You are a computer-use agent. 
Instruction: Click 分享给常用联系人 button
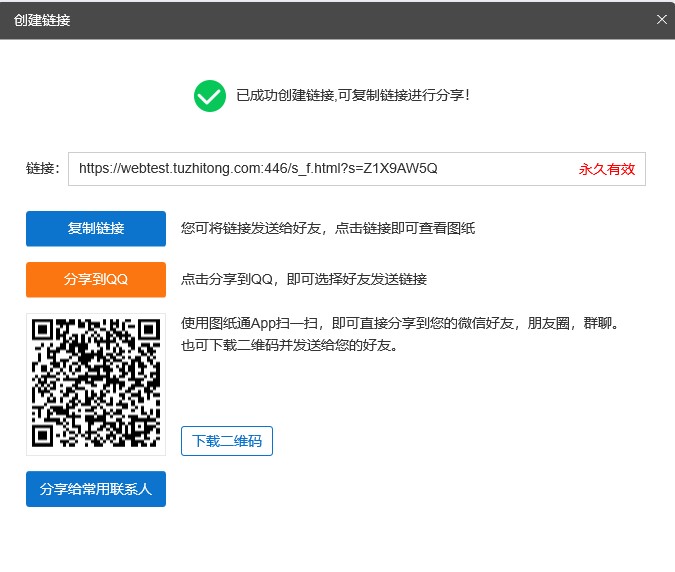(x=96, y=489)
